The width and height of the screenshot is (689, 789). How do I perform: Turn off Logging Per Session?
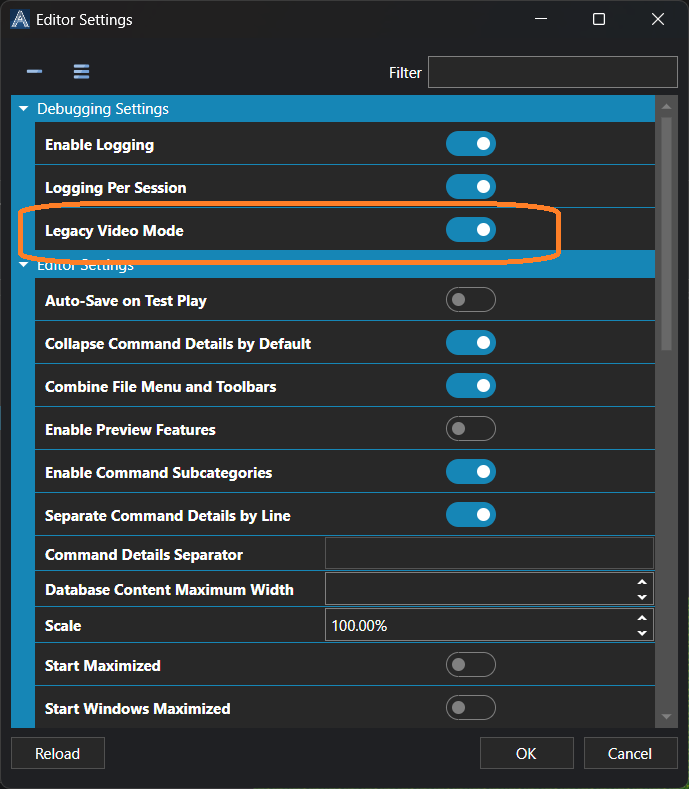point(471,187)
